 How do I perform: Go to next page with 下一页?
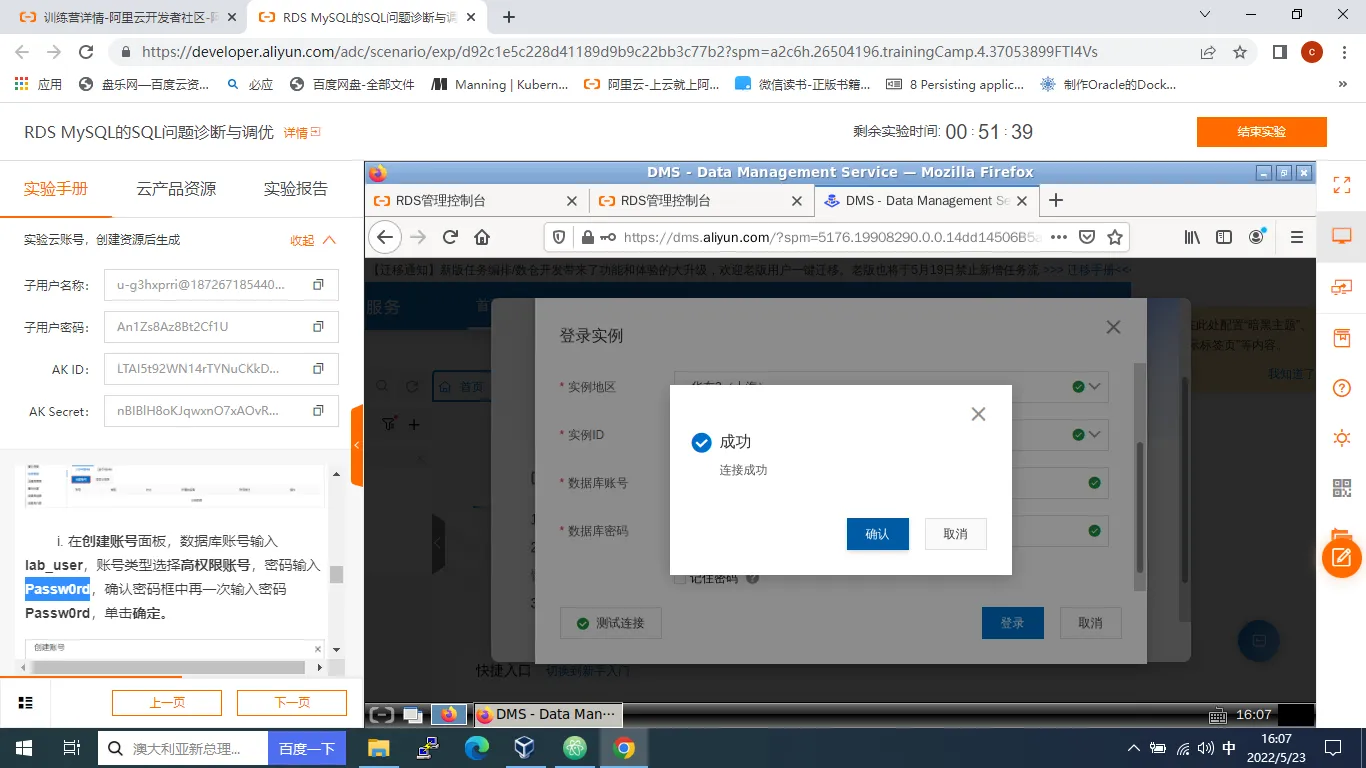pos(292,703)
